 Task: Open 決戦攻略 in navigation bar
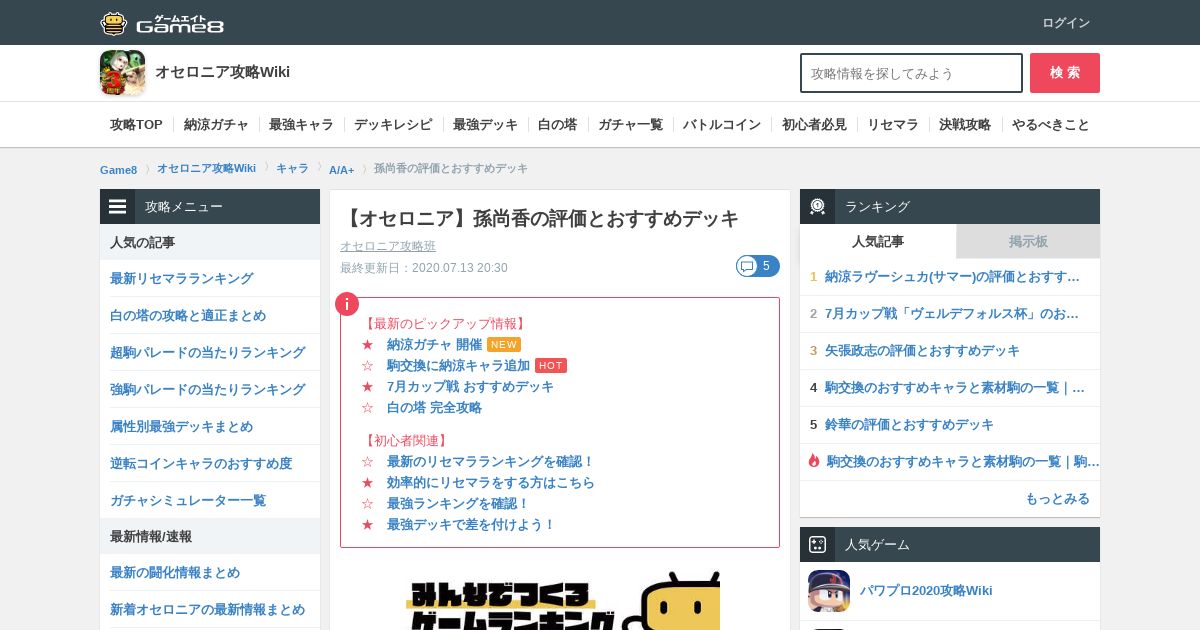click(x=965, y=125)
